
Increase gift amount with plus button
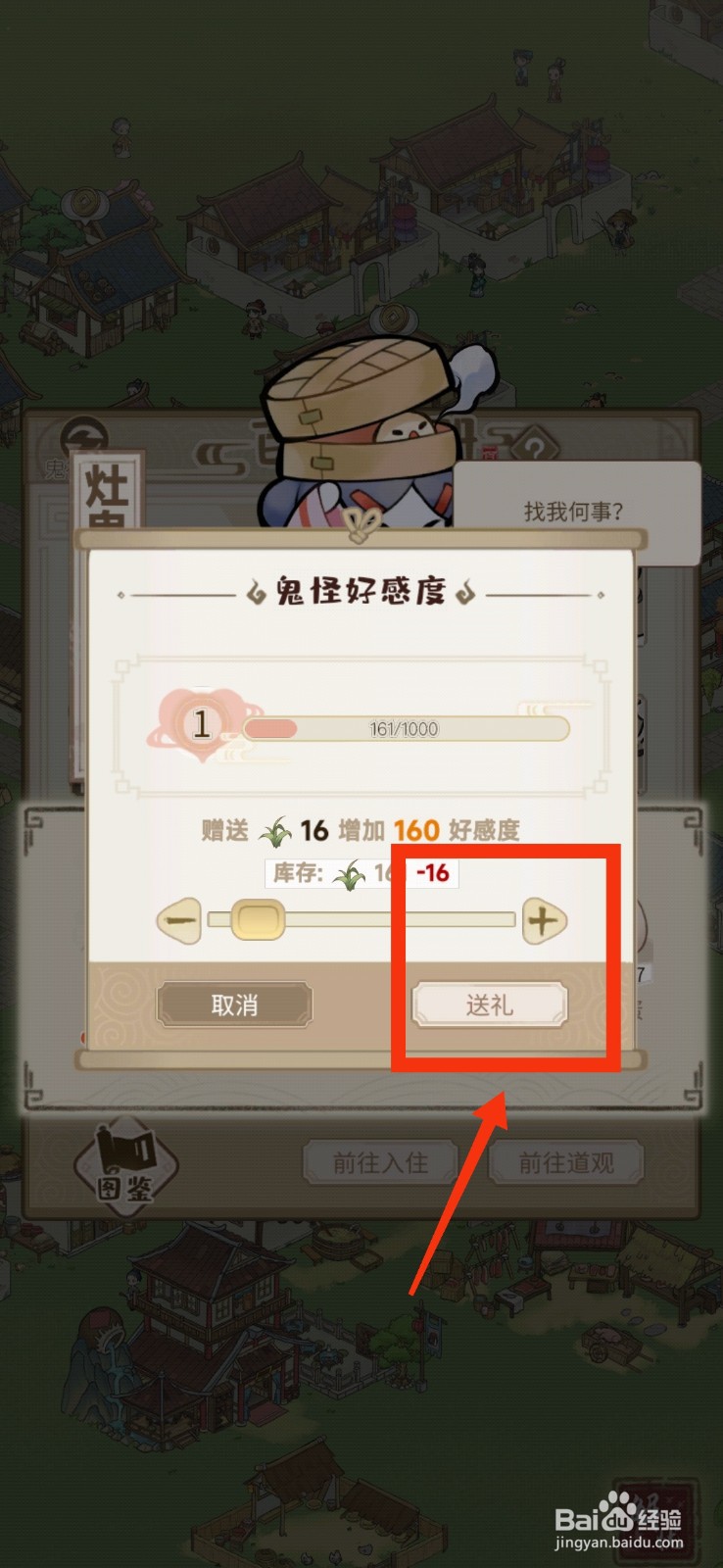(x=544, y=921)
